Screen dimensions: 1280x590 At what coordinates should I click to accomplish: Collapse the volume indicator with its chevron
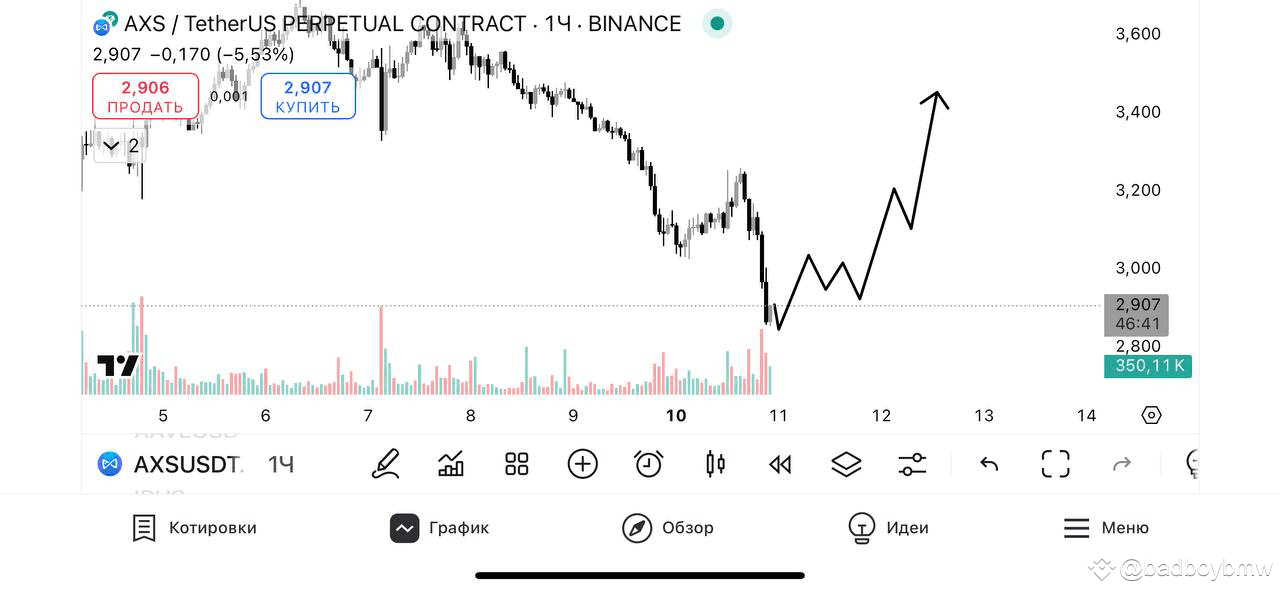110,145
